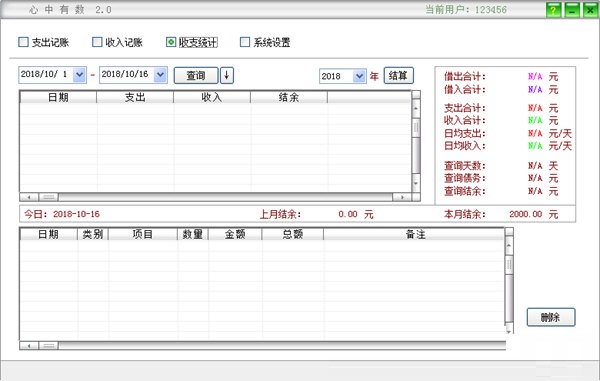Click the 心中有数 2.0 title text
The height and width of the screenshot is (381, 600).
[70, 10]
